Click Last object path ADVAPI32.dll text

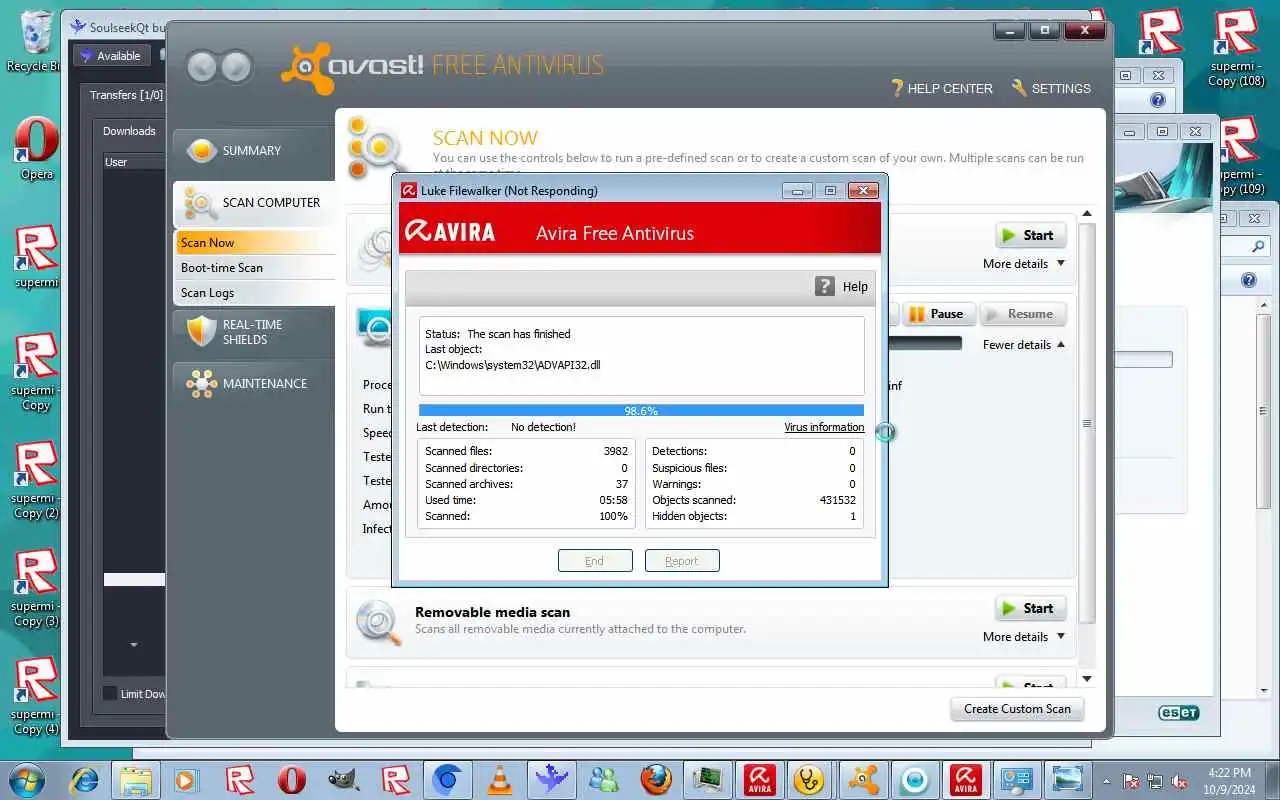click(512, 365)
